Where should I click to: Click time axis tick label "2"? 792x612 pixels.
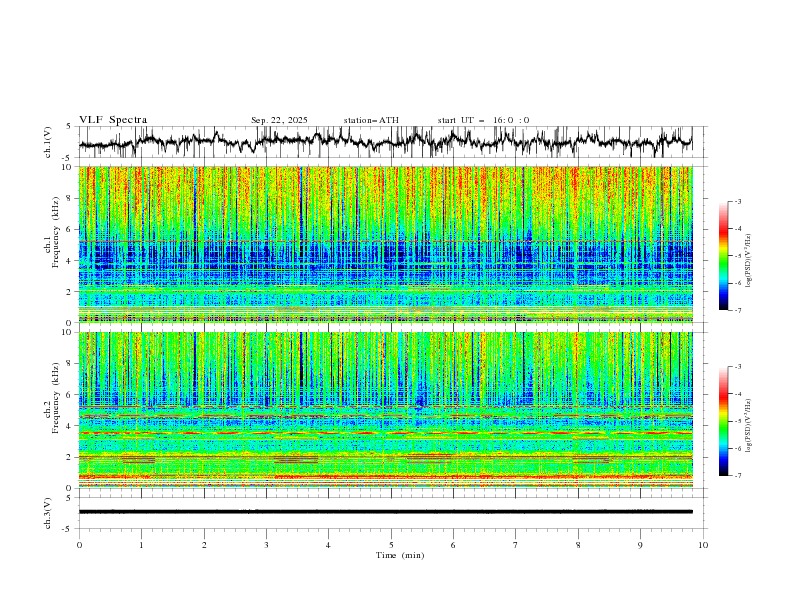point(204,545)
